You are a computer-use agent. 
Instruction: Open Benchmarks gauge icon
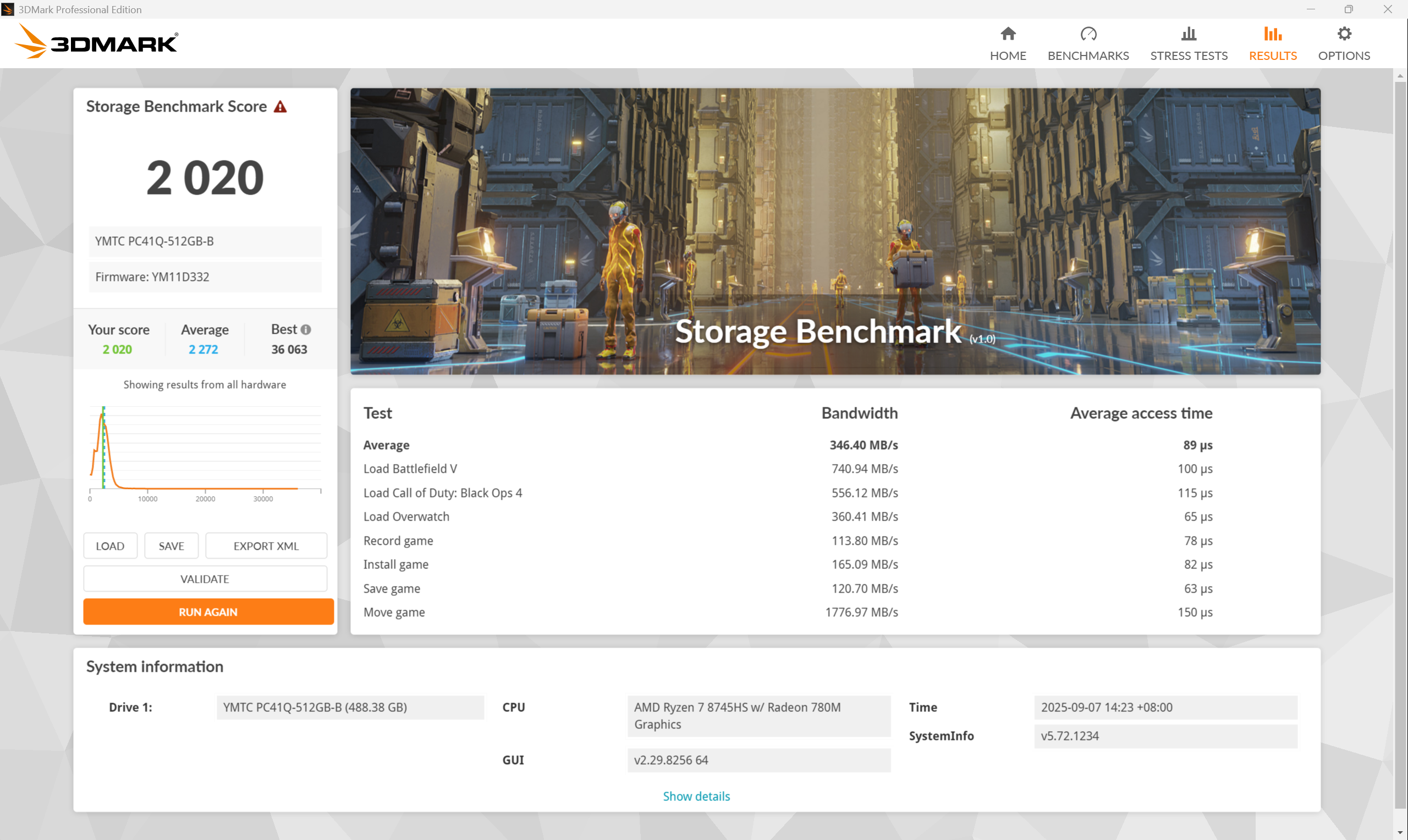point(1087,34)
